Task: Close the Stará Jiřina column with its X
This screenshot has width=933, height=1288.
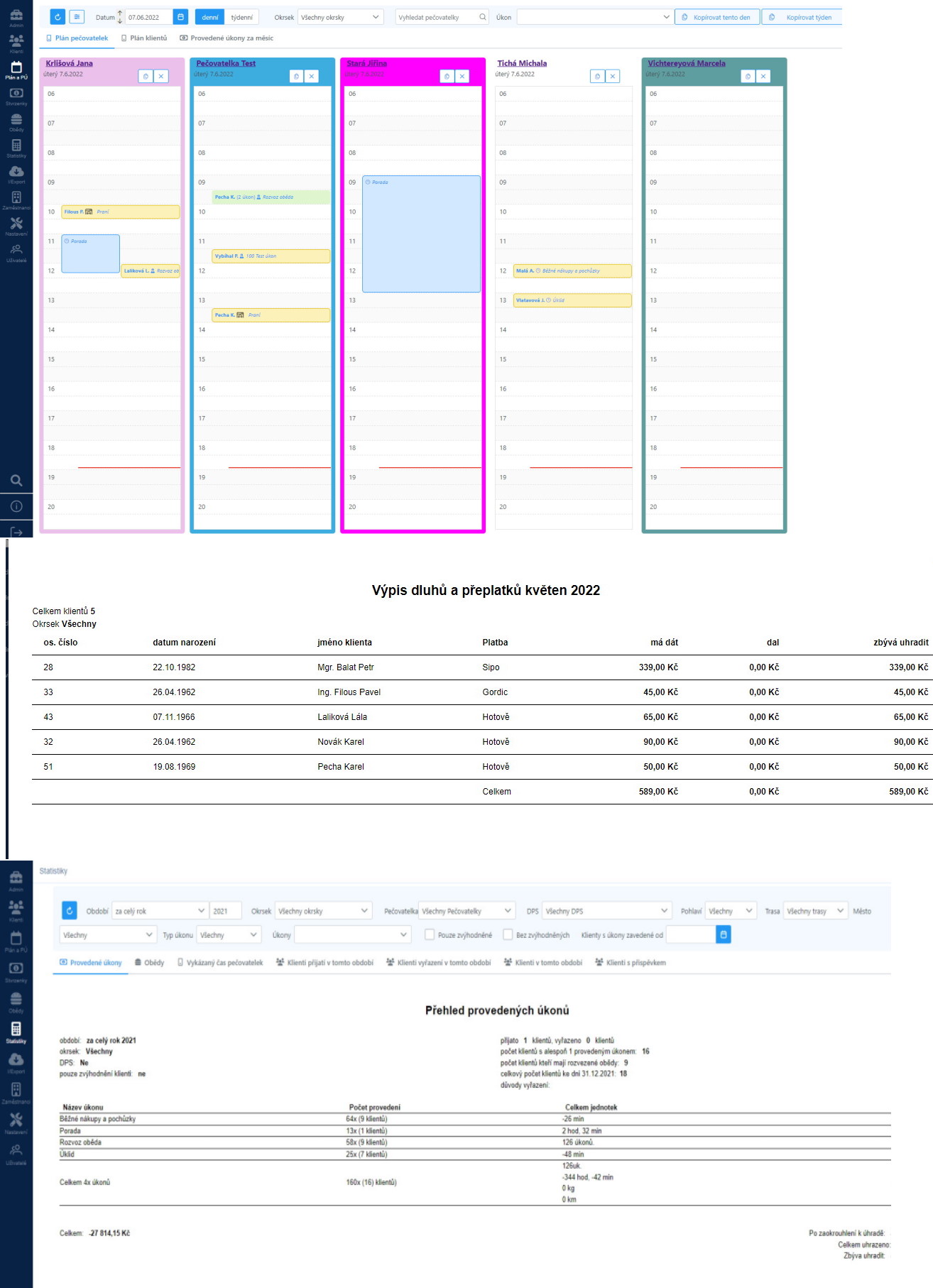Action: tap(462, 76)
